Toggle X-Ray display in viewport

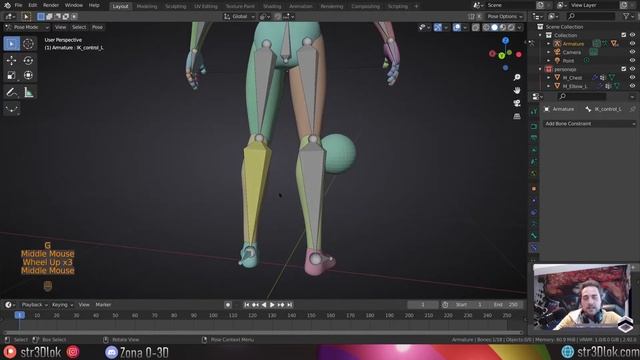[x=476, y=28]
